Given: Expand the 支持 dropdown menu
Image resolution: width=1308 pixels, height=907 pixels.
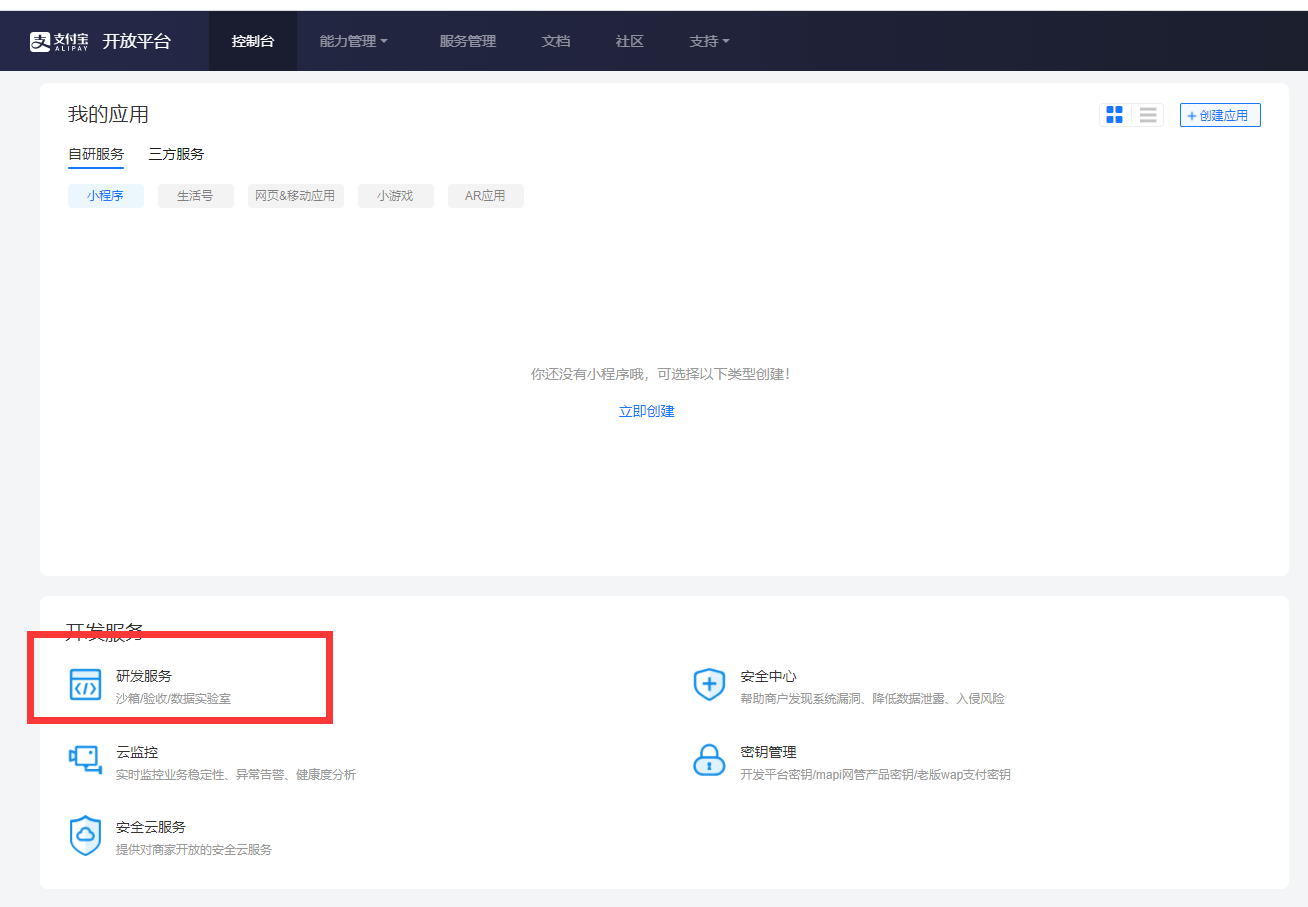Looking at the screenshot, I should 709,41.
